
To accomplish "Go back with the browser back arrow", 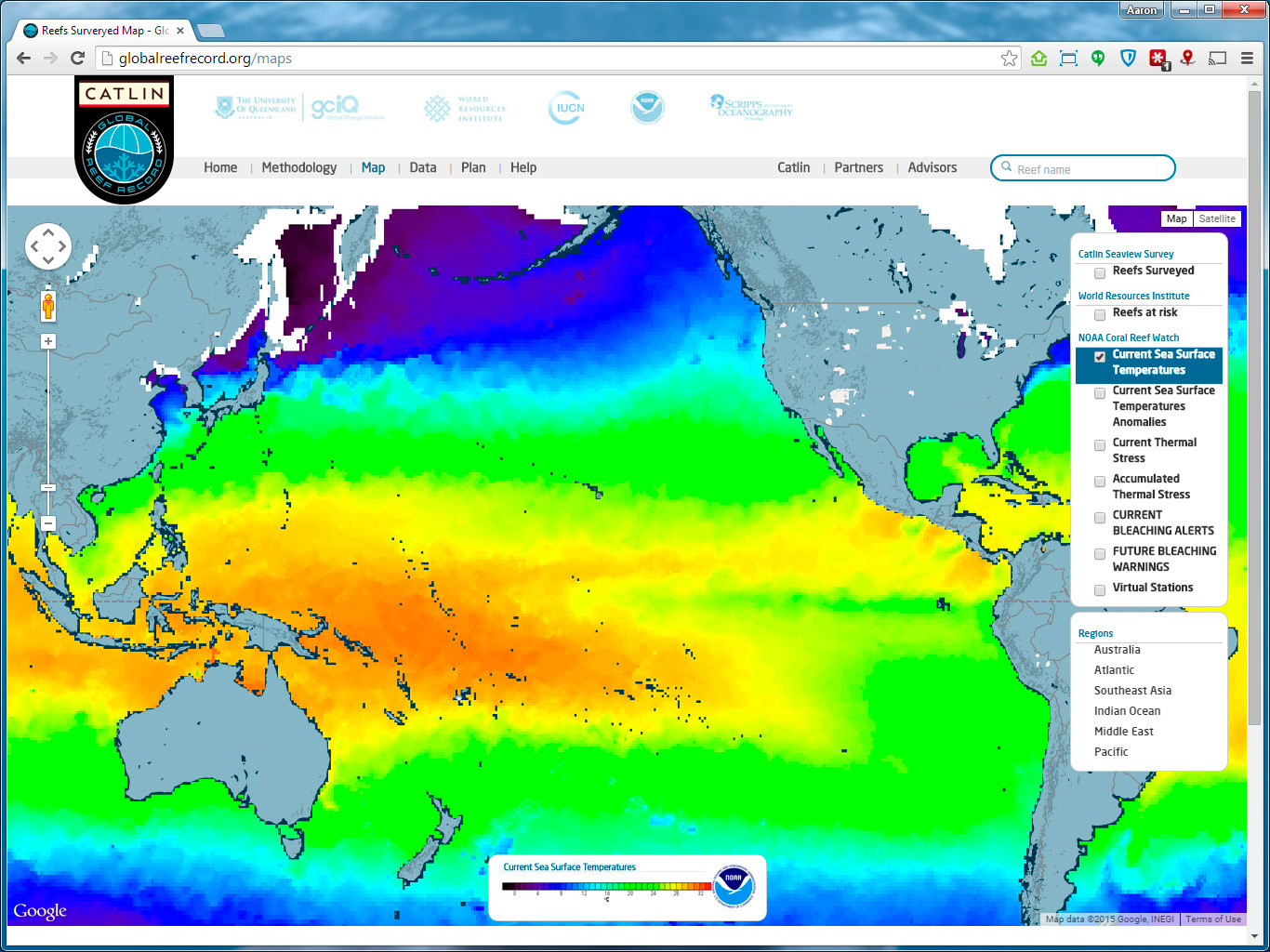I will 23,58.
